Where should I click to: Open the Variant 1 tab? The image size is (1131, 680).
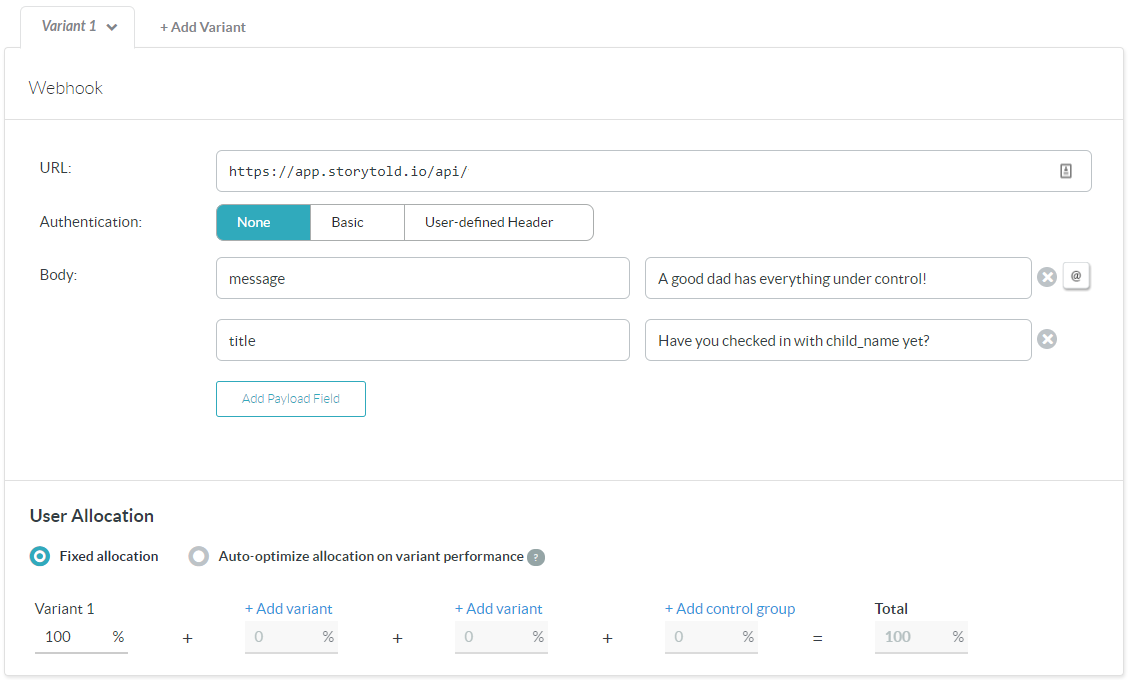[69, 26]
